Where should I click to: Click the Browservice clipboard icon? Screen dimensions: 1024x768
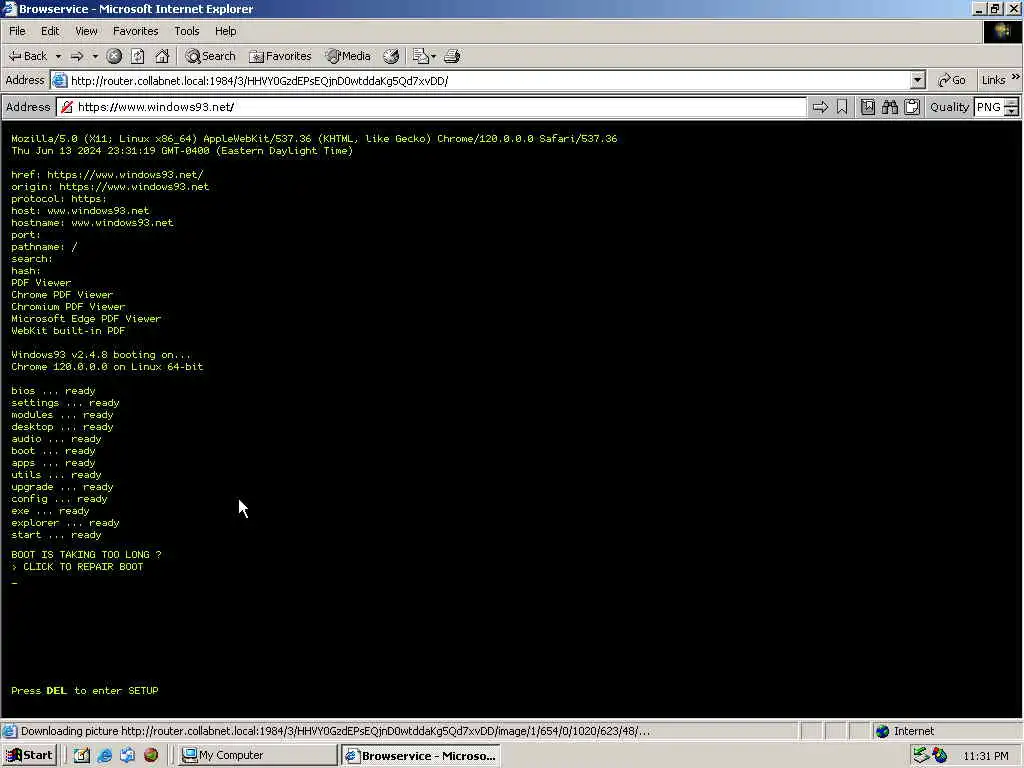(912, 107)
